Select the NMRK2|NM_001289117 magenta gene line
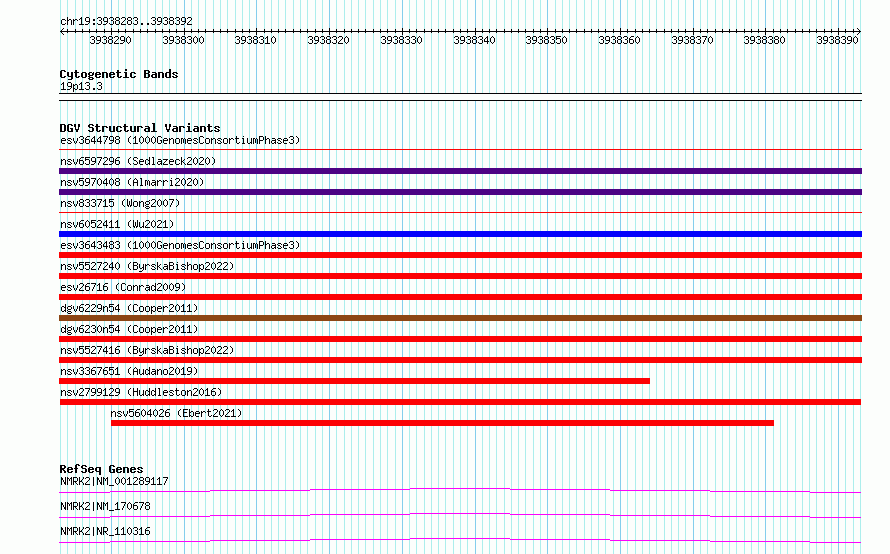890x554 pixels. pos(460,490)
